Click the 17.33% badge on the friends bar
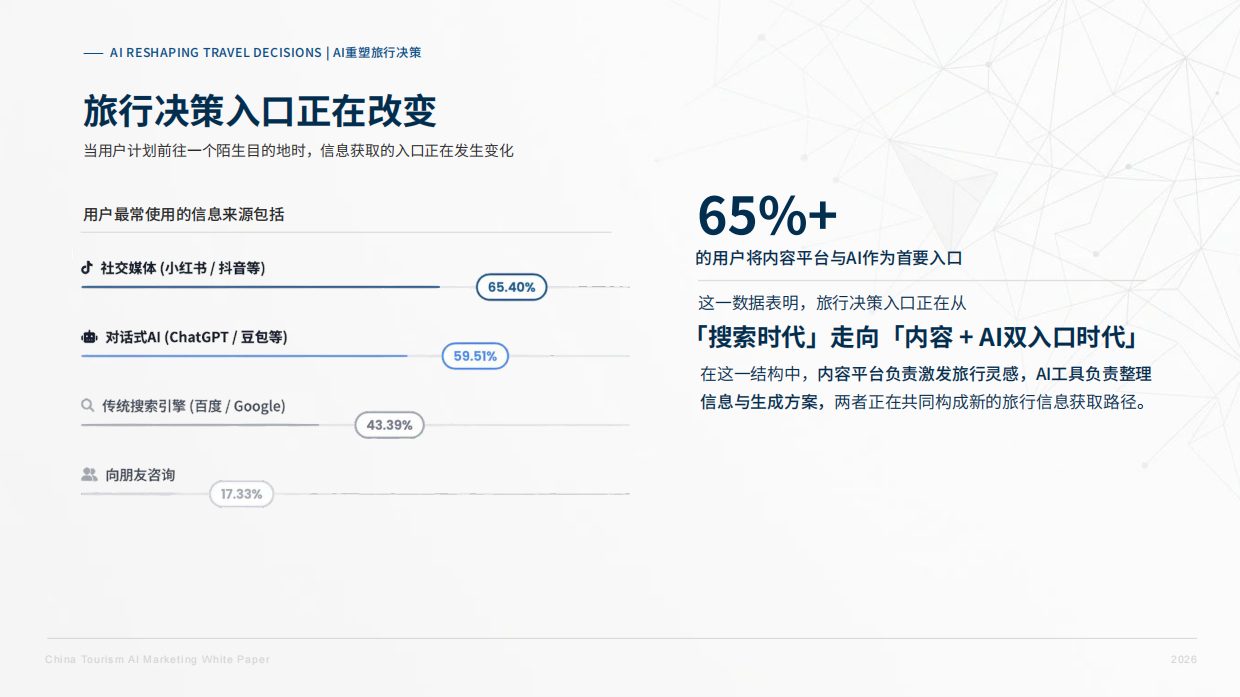This screenshot has width=1240, height=697. coord(241,494)
